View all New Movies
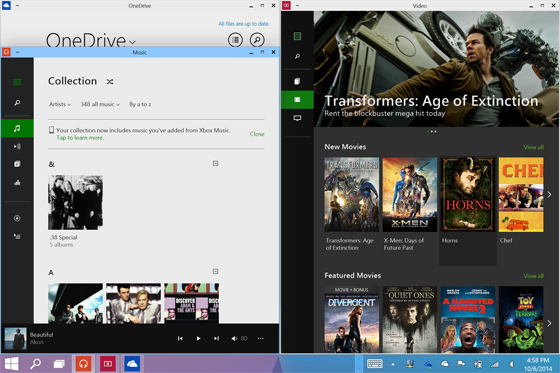Viewport: 560px width, 373px height. (534, 147)
